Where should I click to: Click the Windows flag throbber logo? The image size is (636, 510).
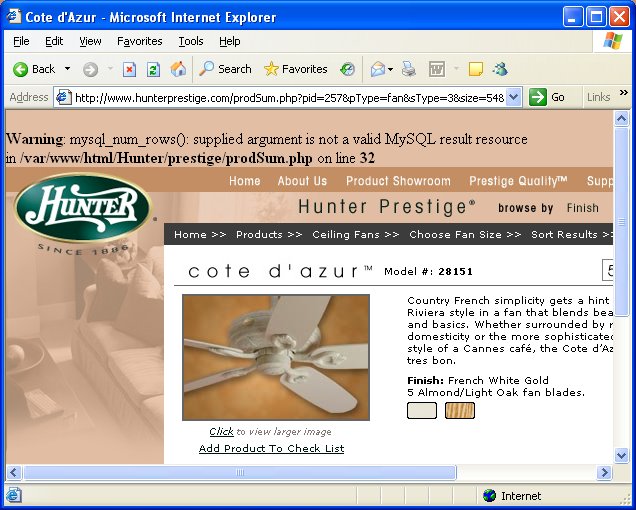pos(612,41)
